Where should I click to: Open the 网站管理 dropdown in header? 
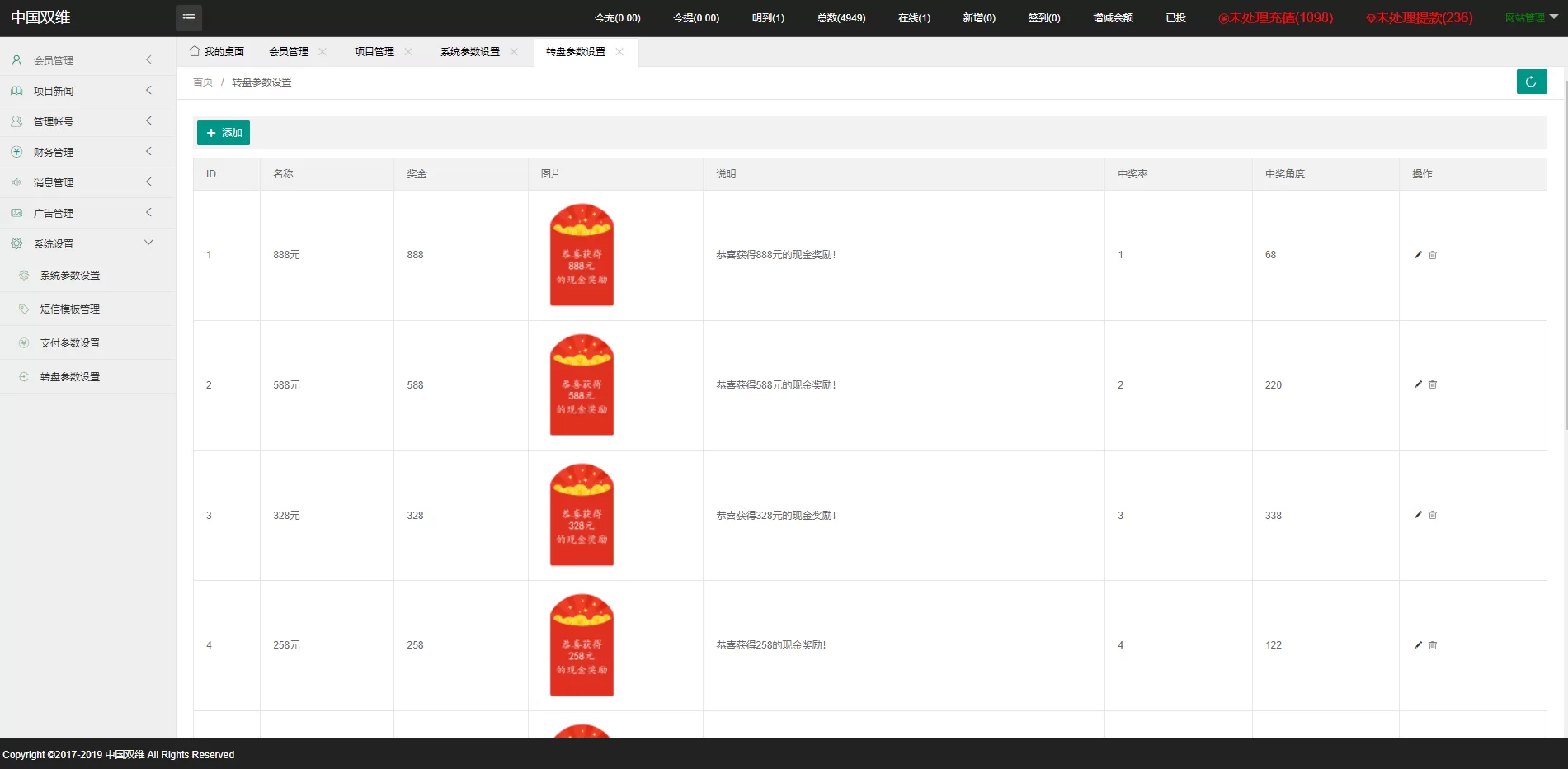click(1530, 17)
